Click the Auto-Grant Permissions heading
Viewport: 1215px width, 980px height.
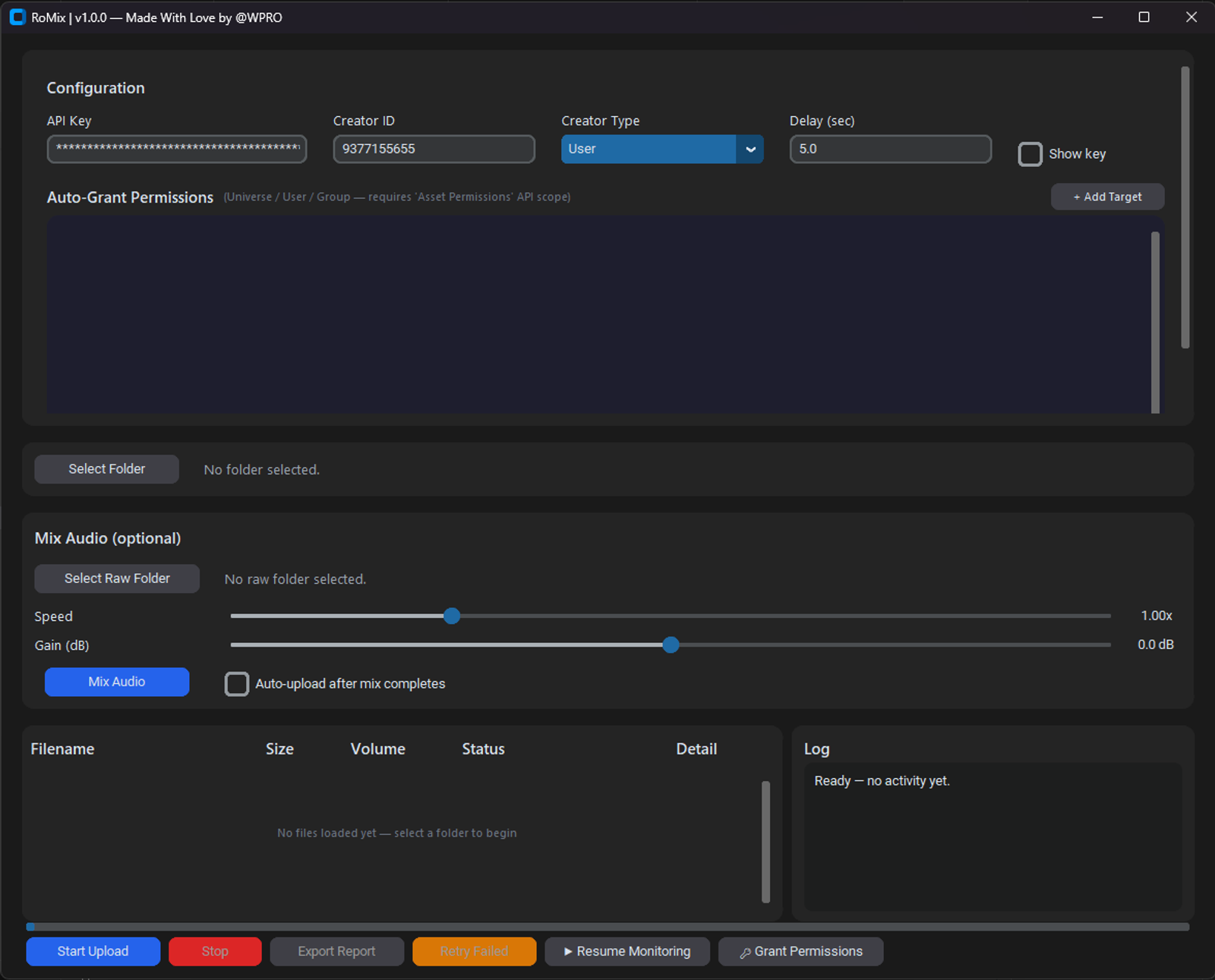click(130, 197)
